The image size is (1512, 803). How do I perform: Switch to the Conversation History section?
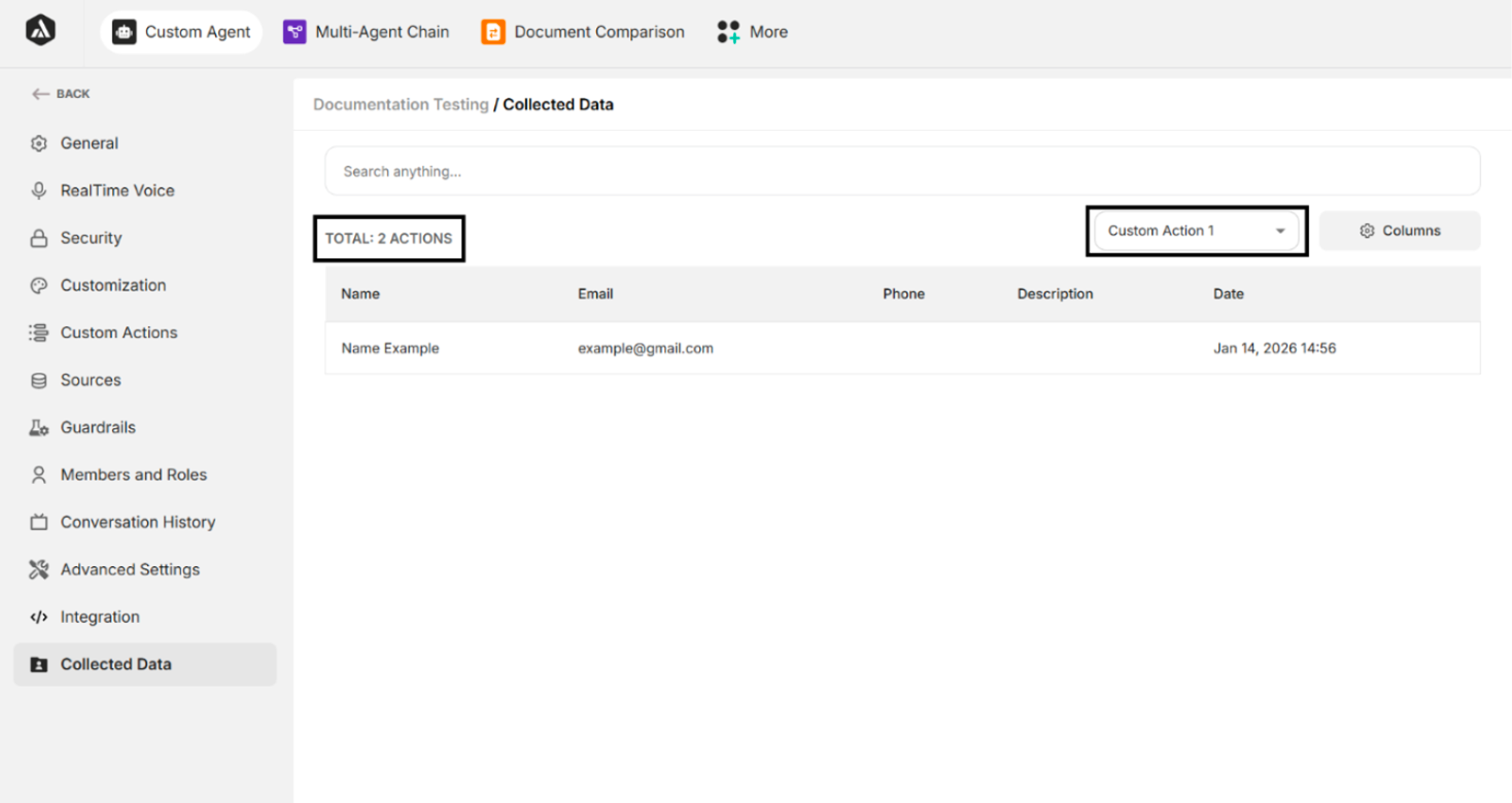pos(138,522)
